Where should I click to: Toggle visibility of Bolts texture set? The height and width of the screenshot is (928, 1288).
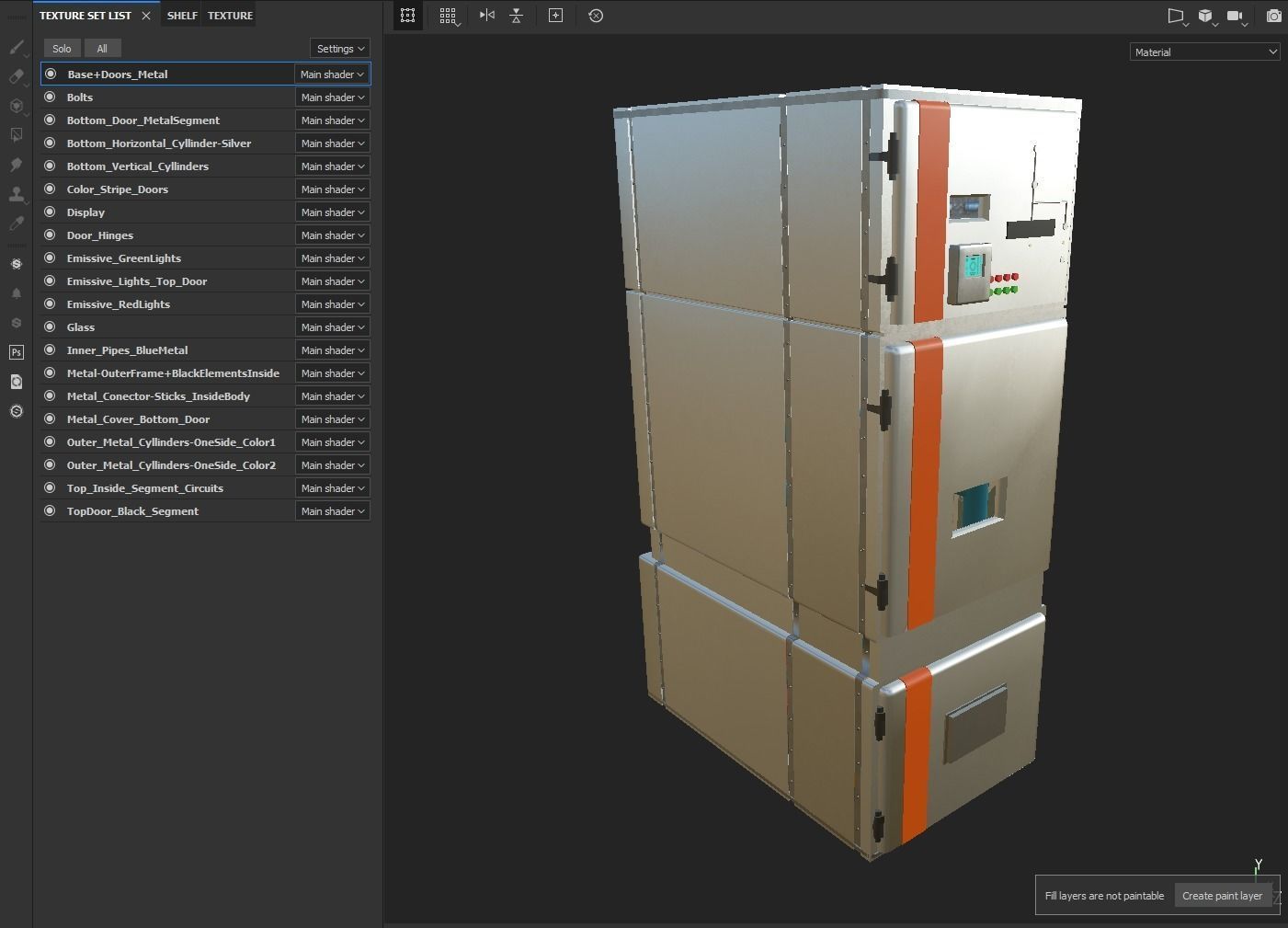coord(51,97)
